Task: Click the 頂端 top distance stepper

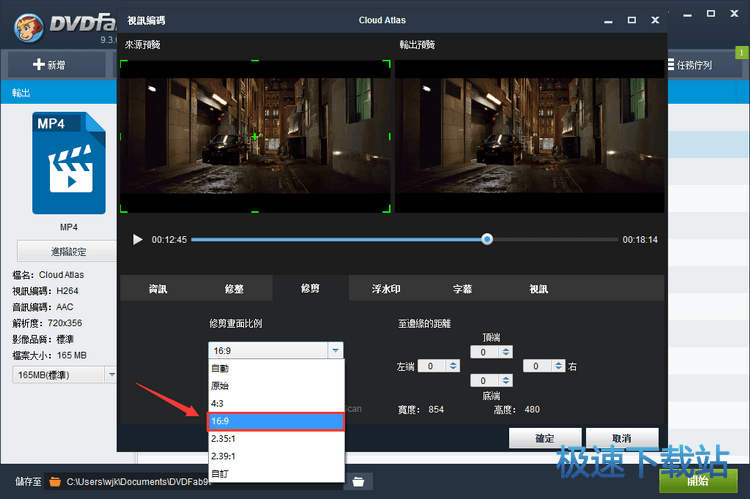Action: [506, 352]
